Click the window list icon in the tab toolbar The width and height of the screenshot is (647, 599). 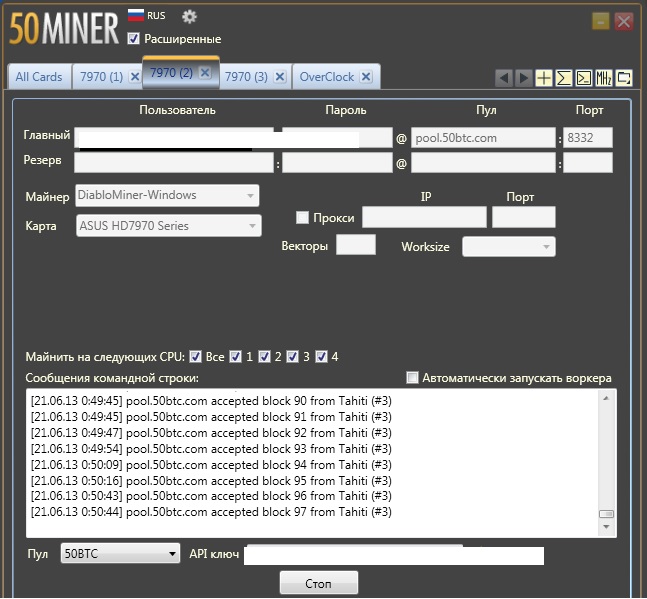(x=624, y=78)
